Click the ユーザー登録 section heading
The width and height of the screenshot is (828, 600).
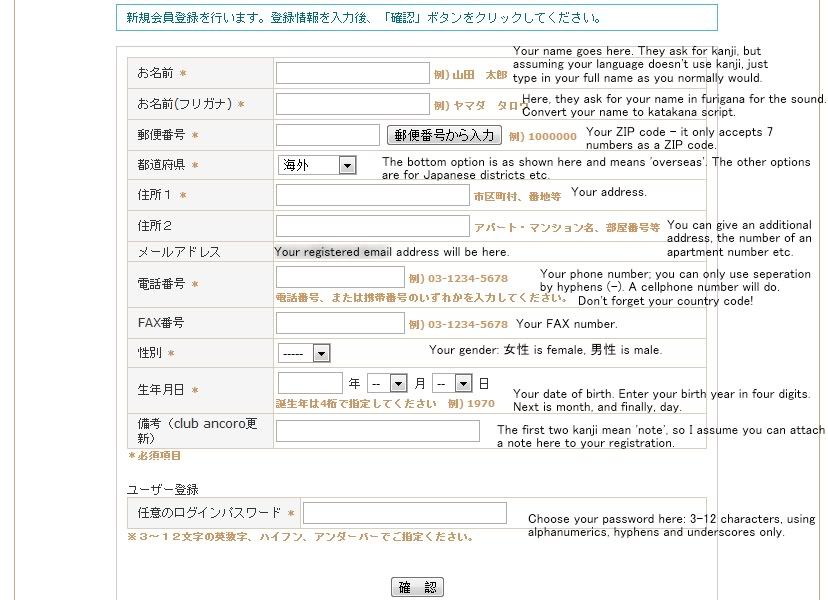[162, 489]
